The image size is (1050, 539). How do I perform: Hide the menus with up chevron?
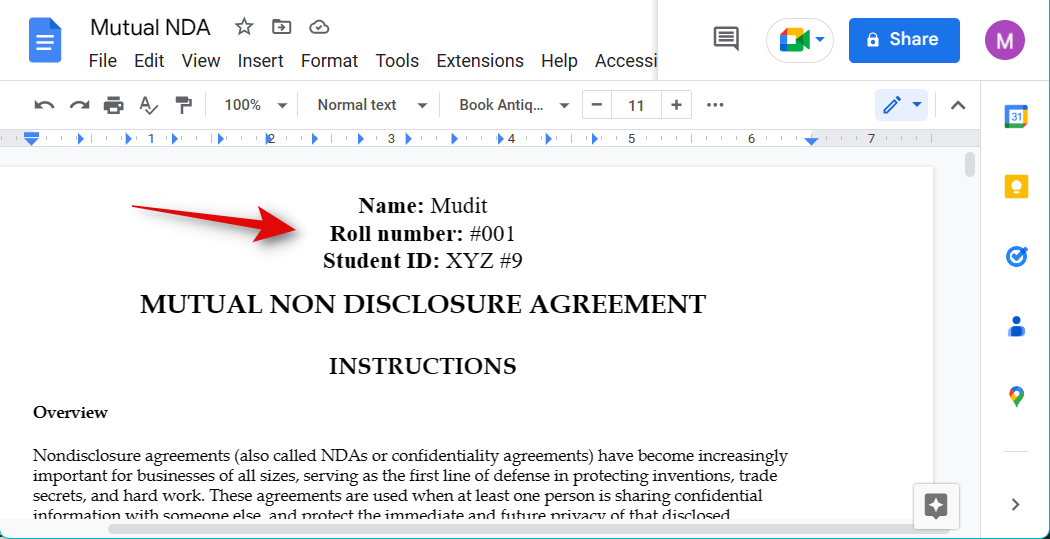[x=958, y=105]
